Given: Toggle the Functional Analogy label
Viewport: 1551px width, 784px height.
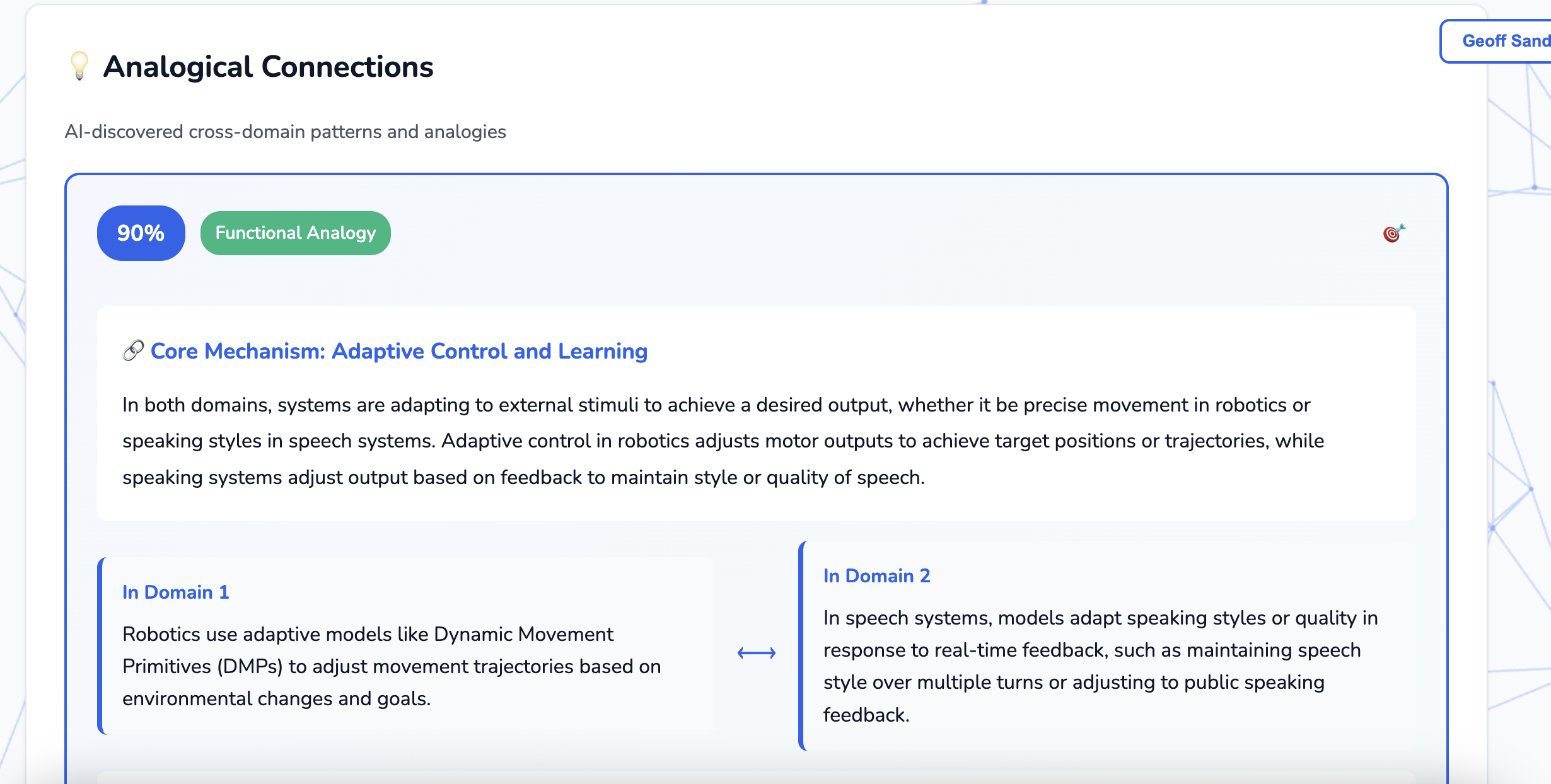Looking at the screenshot, I should 294,233.
